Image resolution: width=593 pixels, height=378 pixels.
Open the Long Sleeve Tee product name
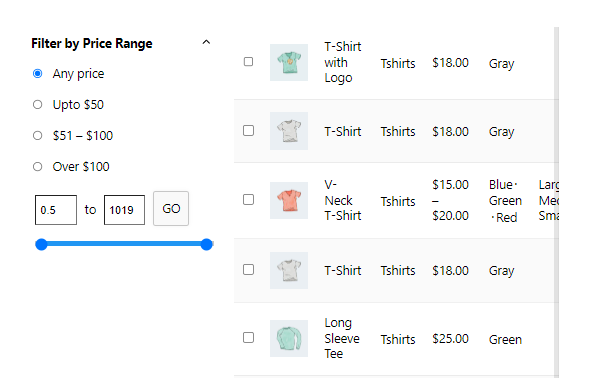342,338
